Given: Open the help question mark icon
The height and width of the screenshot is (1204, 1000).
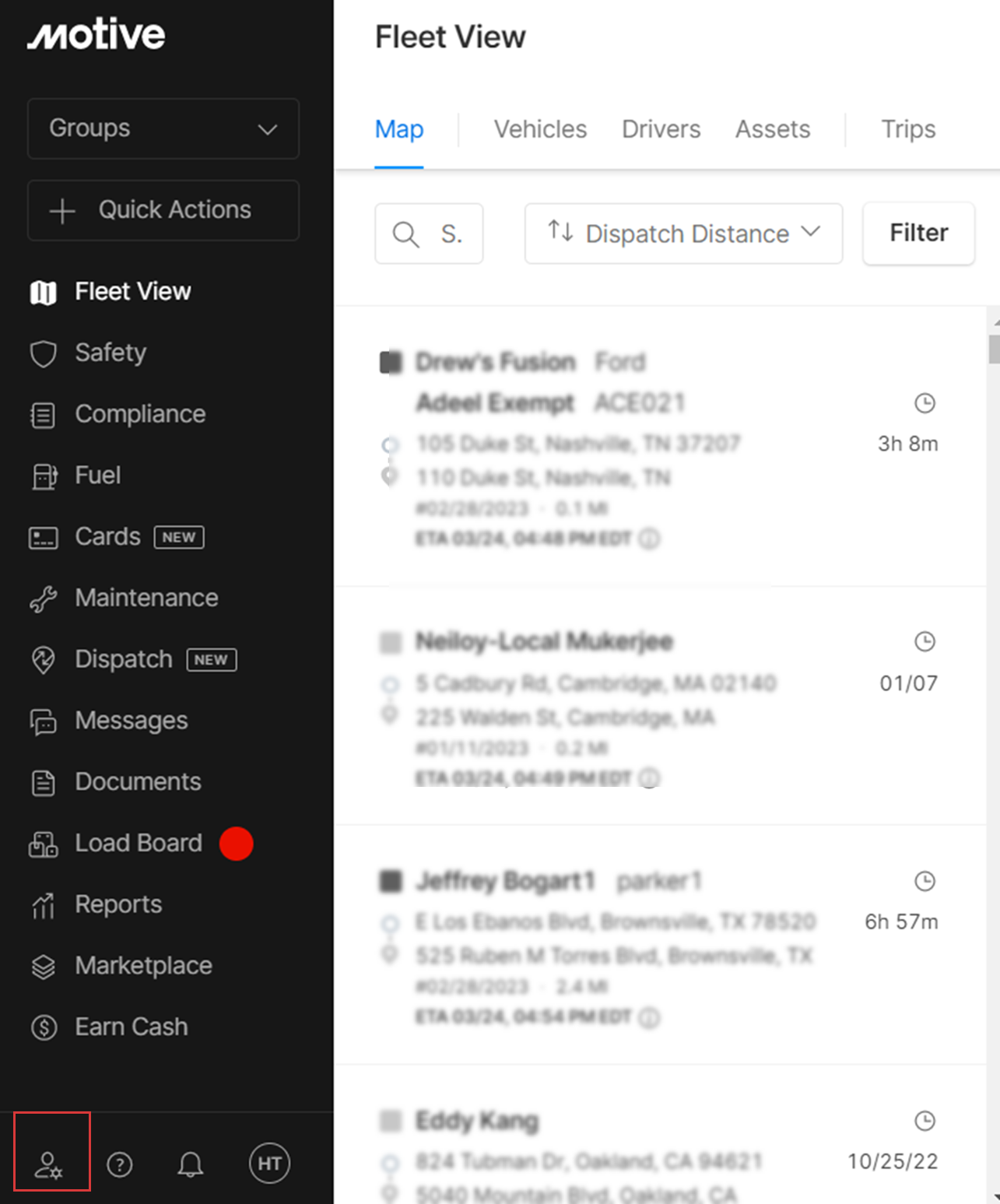Looking at the screenshot, I should point(120,1164).
